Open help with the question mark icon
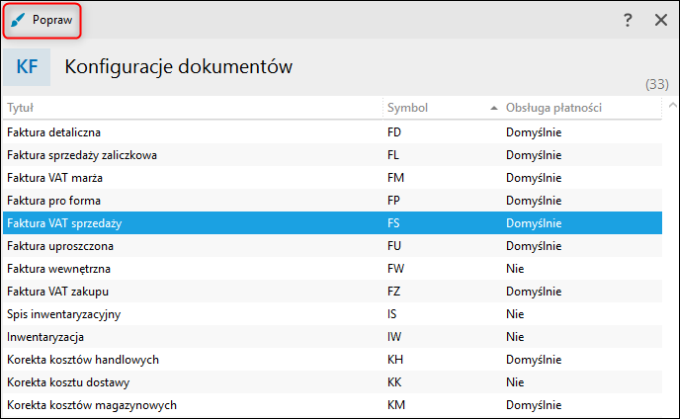Image resolution: width=680 pixels, height=419 pixels. [628, 20]
